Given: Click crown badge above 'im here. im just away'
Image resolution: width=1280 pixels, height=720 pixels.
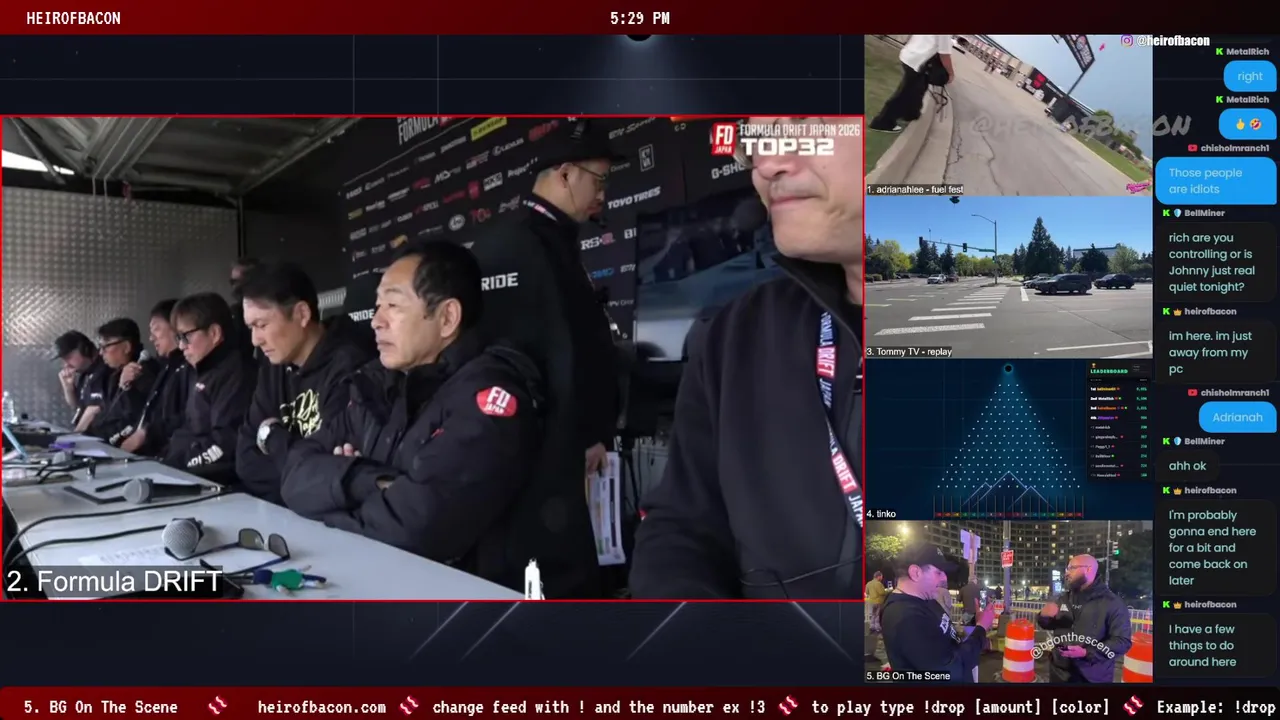Looking at the screenshot, I should 1177,311.
